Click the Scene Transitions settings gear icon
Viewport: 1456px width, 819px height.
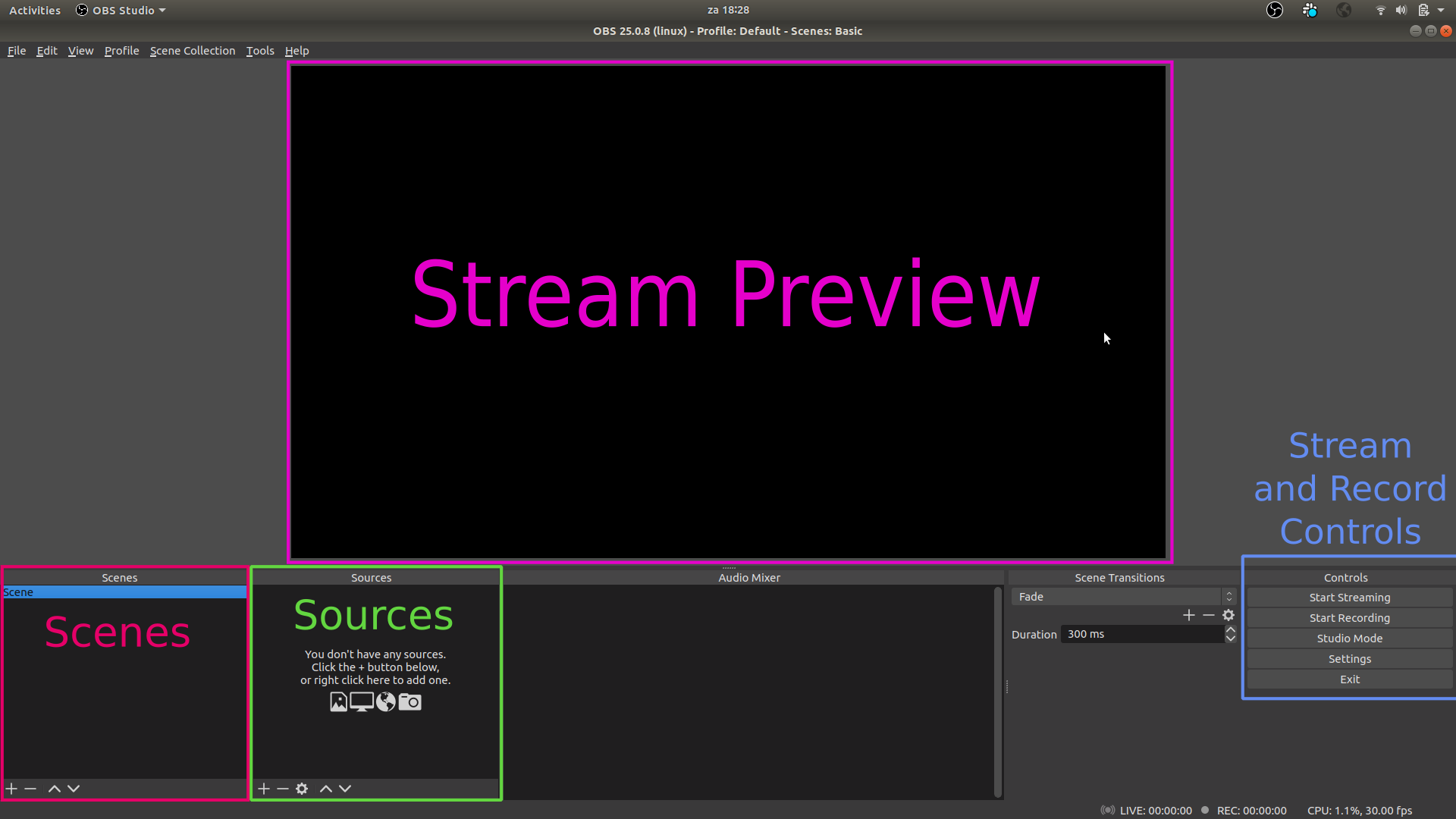(1228, 615)
